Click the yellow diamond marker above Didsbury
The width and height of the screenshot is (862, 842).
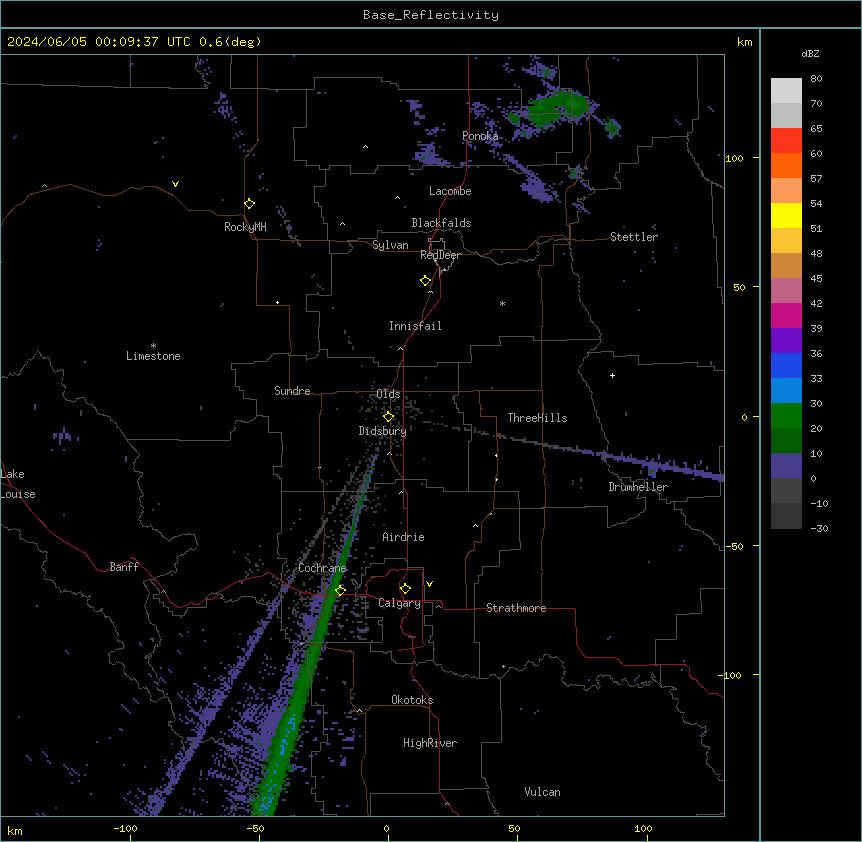[388, 417]
